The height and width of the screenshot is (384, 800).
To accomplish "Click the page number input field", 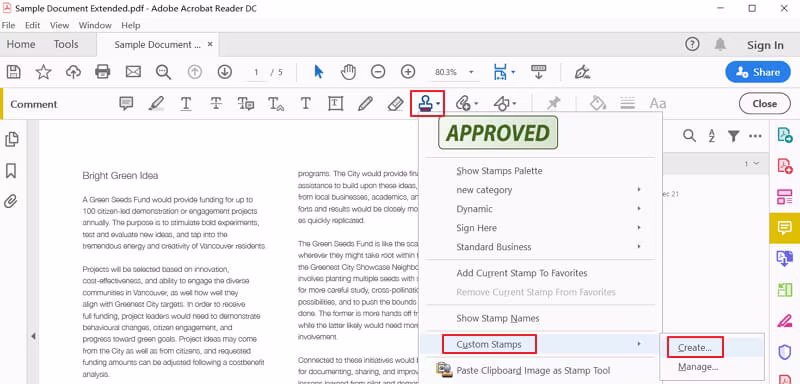I will [x=257, y=72].
